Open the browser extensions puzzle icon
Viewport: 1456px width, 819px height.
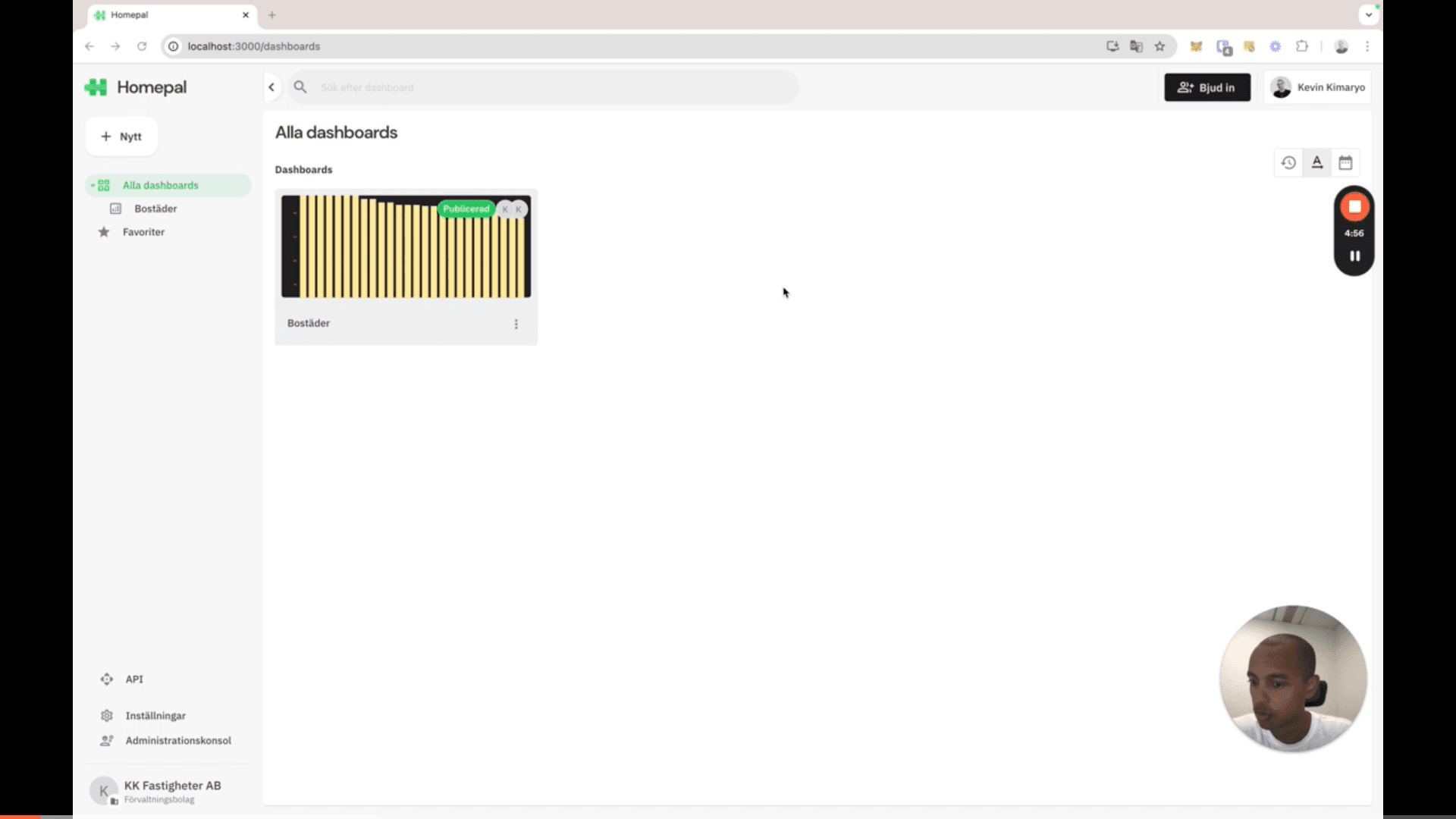(1302, 46)
